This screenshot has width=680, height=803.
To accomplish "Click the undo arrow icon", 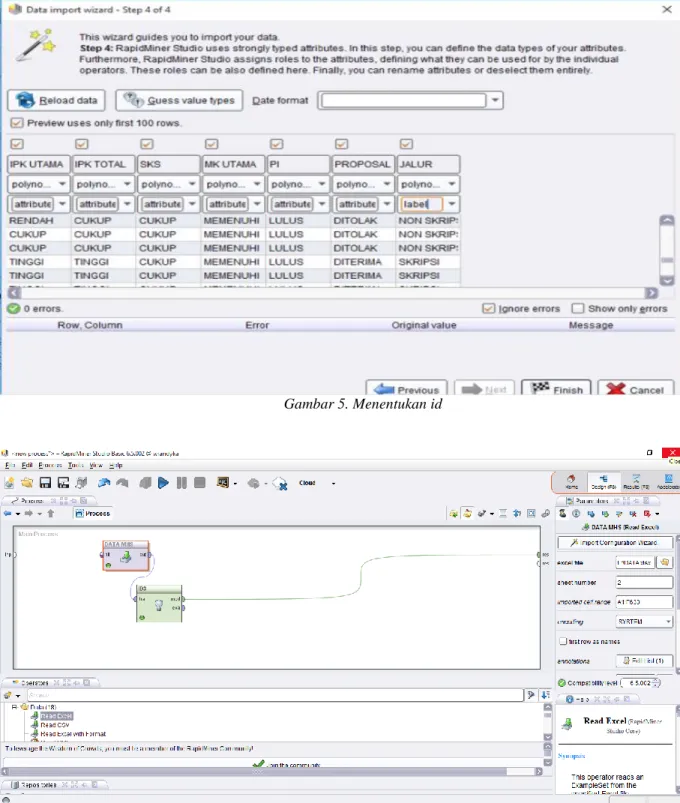I will tap(104, 483).
